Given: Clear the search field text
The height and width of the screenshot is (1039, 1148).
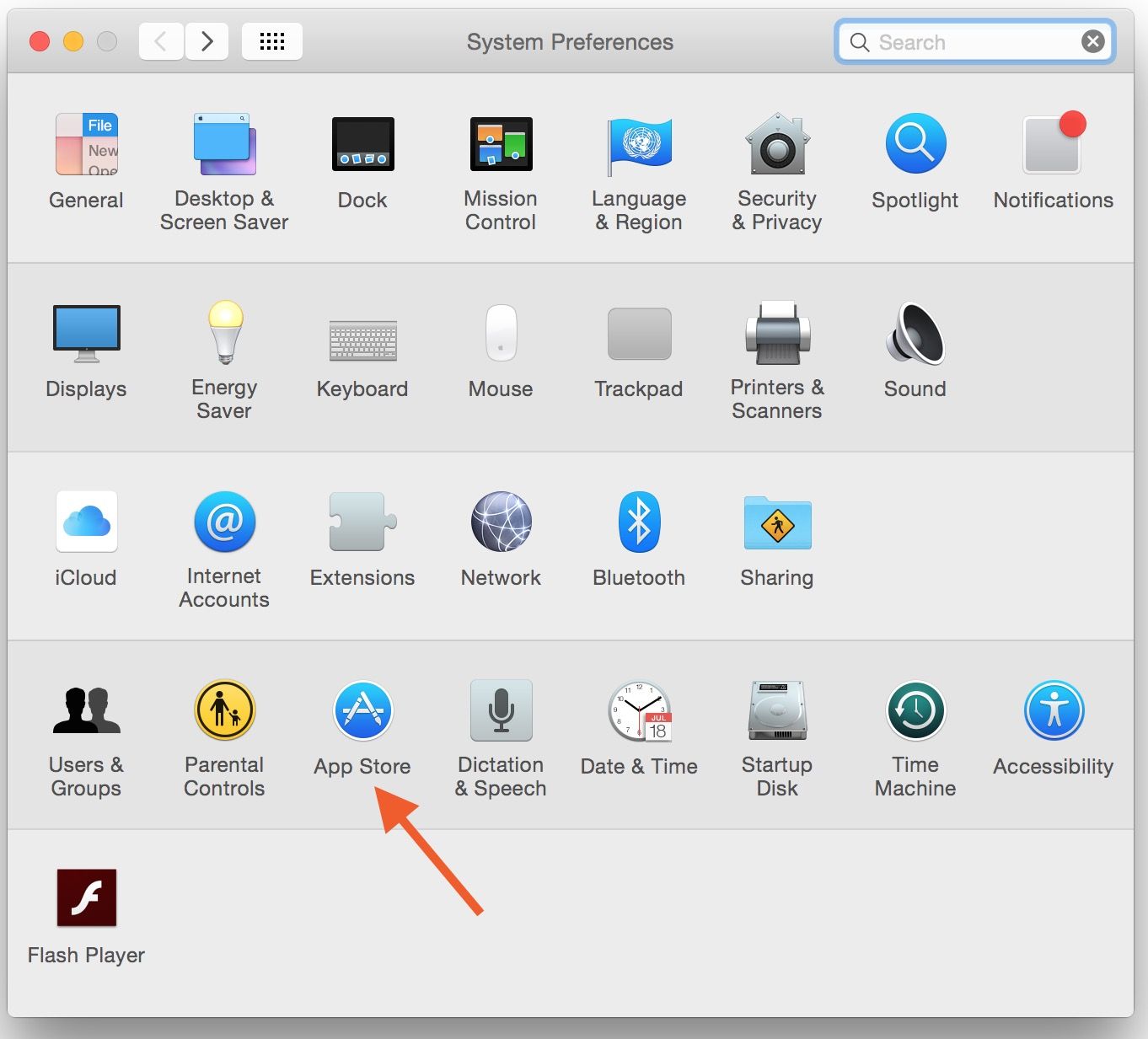Looking at the screenshot, I should [x=1093, y=41].
